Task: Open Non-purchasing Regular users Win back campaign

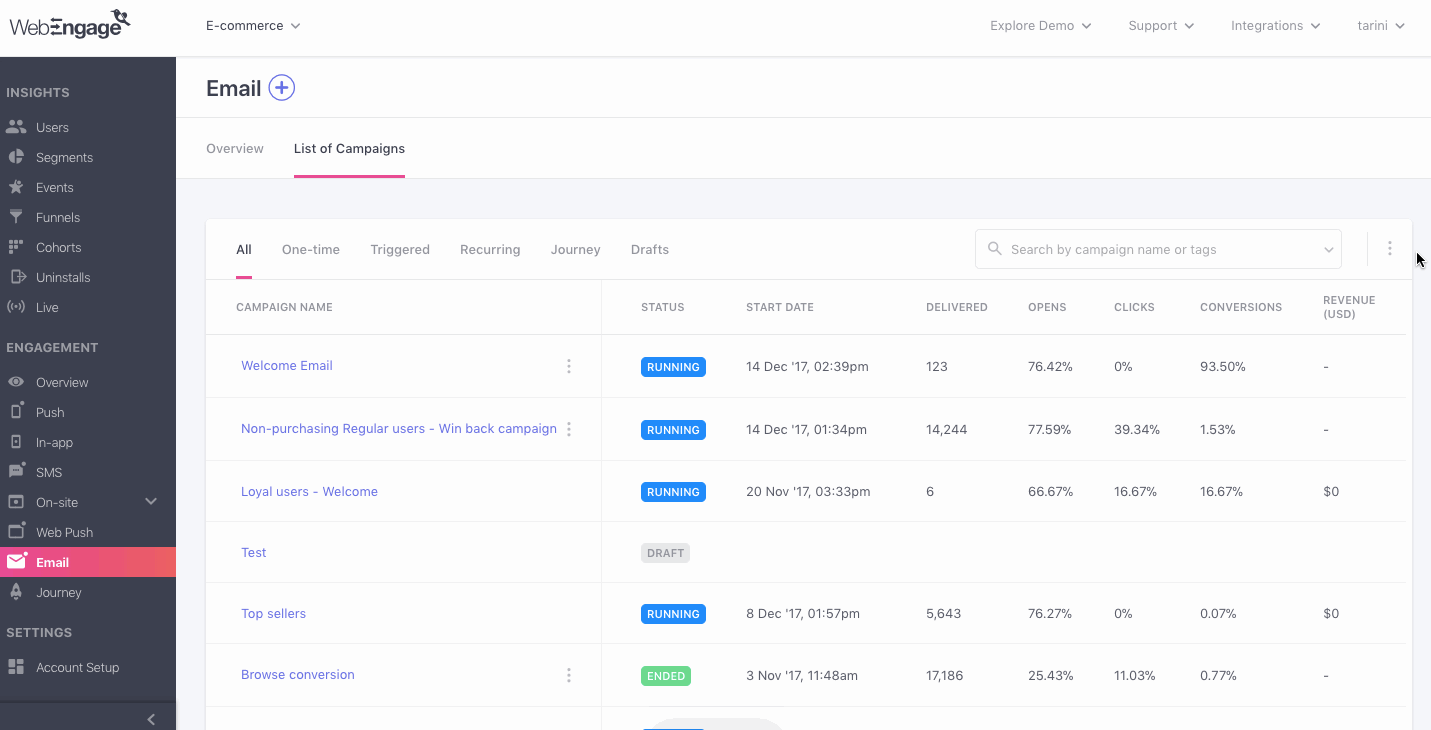Action: point(399,429)
